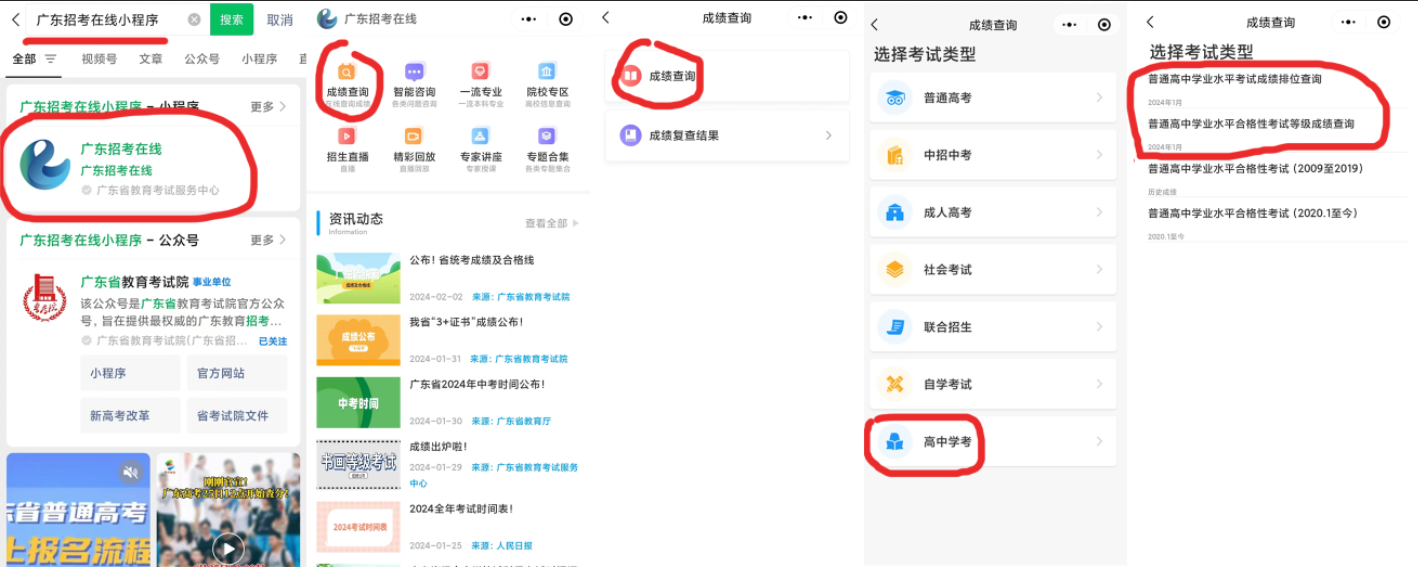Expand 更多 next to the 公众号 section
This screenshot has width=1418, height=567.
268,240
